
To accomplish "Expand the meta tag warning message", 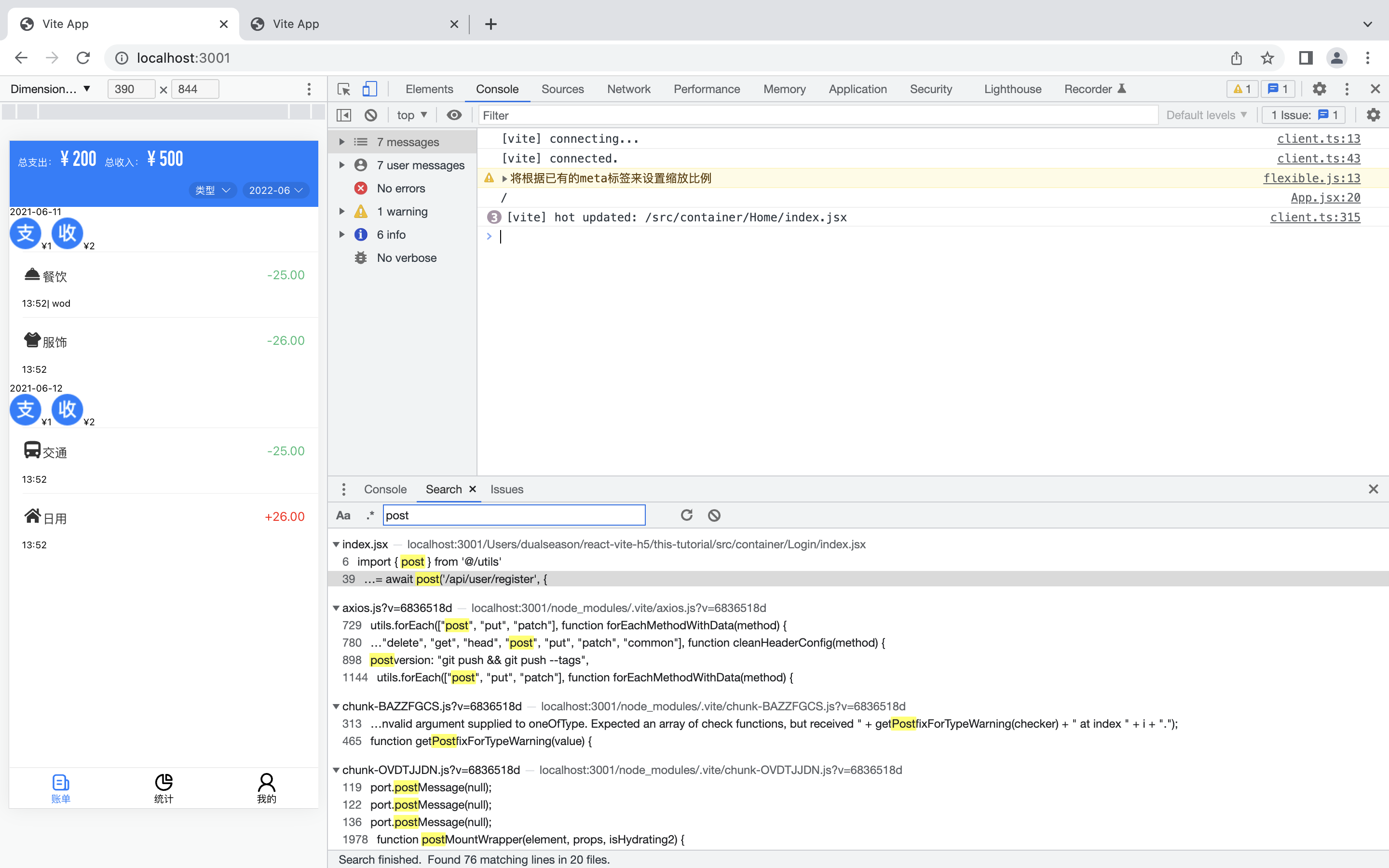I will [x=504, y=178].
